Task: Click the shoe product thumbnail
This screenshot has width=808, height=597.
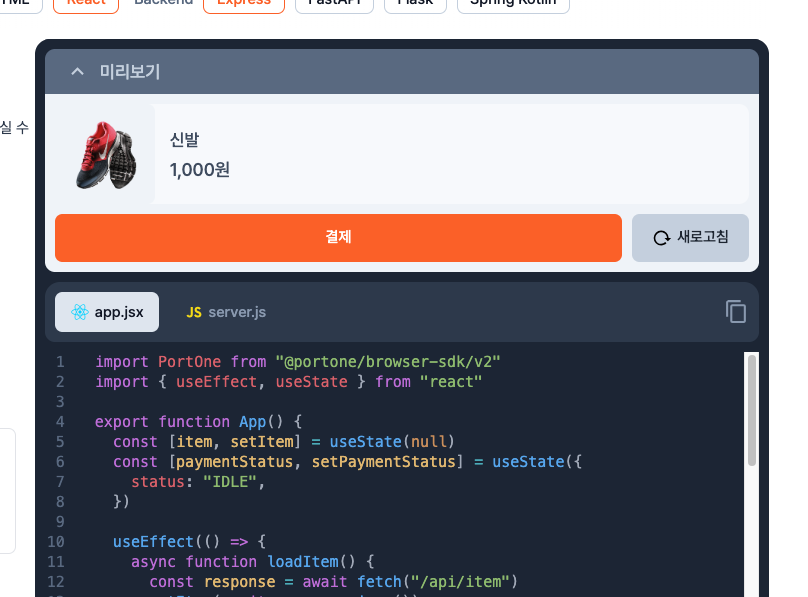Action: point(106,155)
